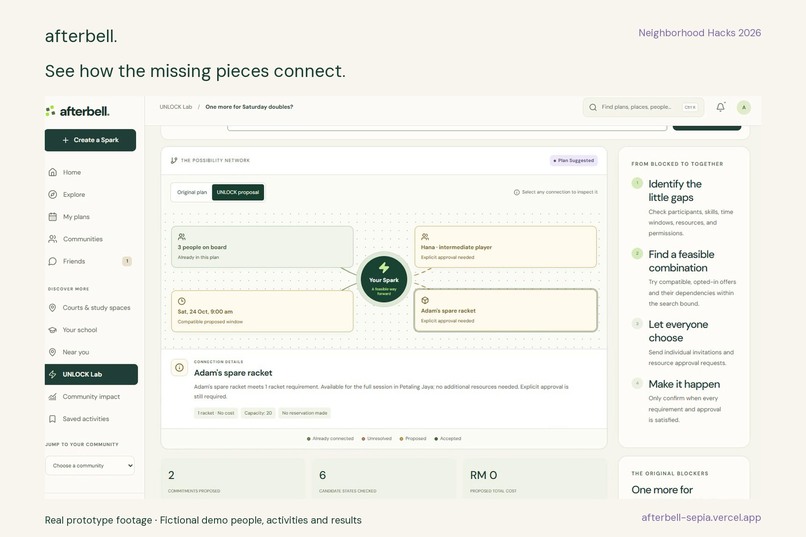Click the connection details info icon
This screenshot has width=806, height=537.
point(179,367)
